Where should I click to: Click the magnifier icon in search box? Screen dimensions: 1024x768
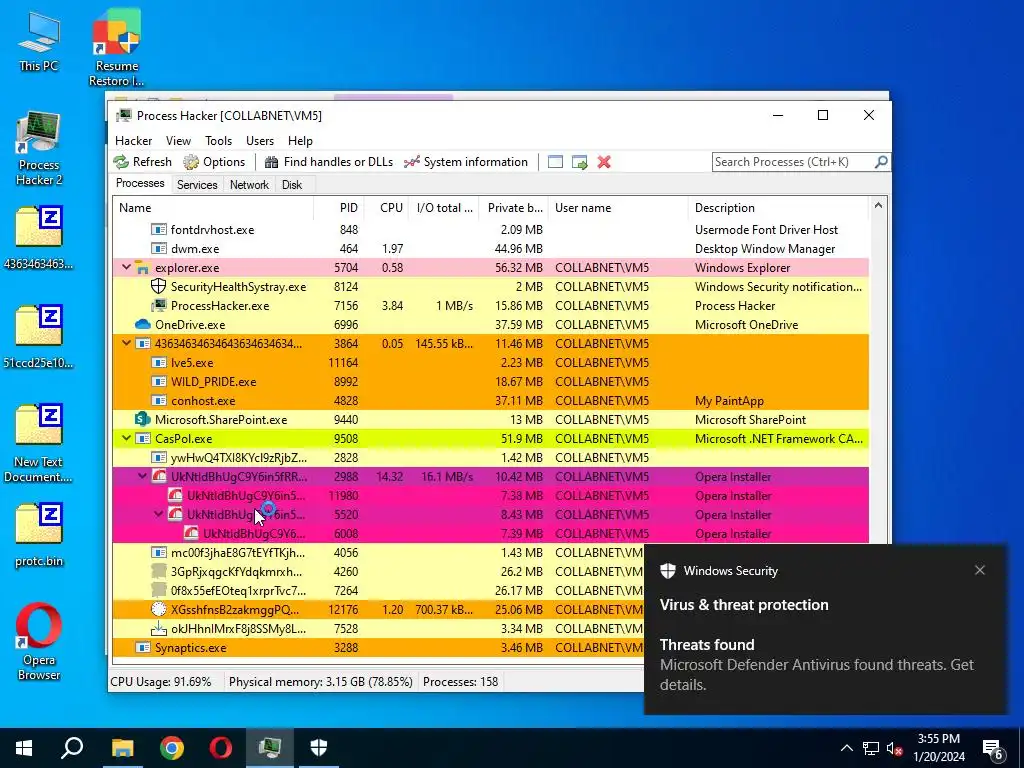(x=880, y=161)
